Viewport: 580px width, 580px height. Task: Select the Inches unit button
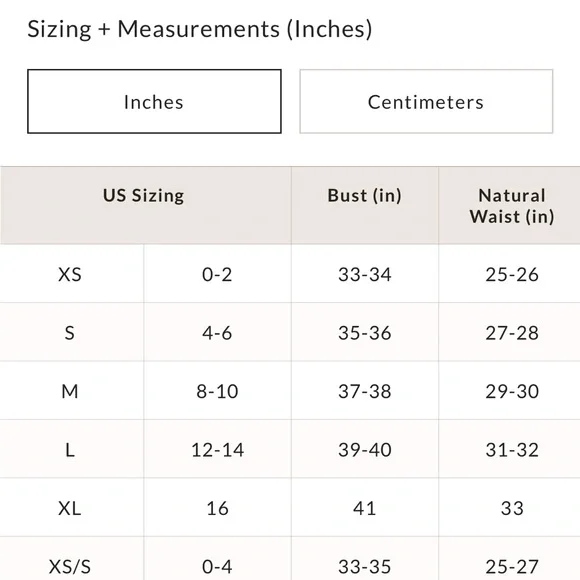click(x=154, y=101)
